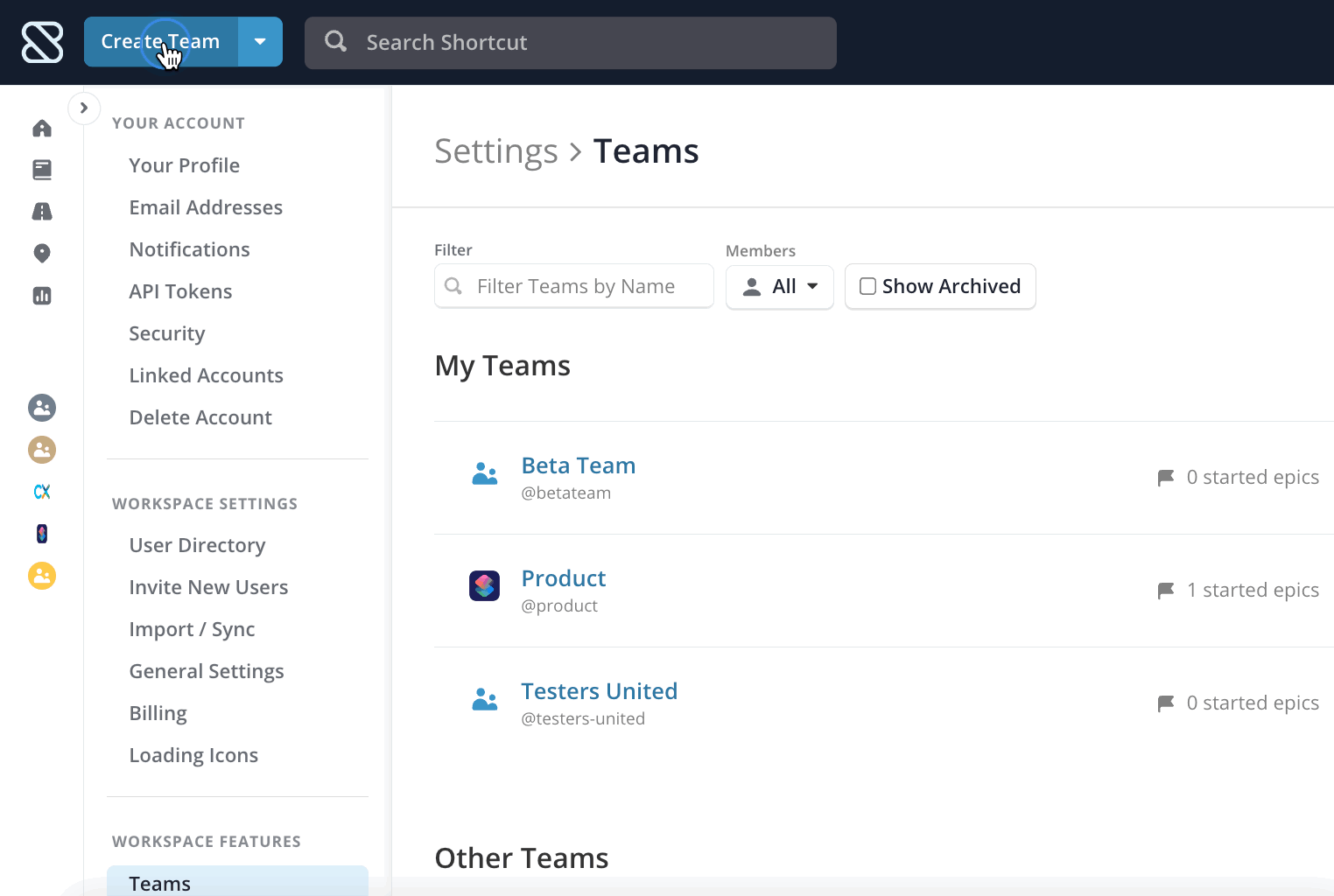Open Linked Accounts settings
This screenshot has width=1334, height=896.
tap(206, 375)
